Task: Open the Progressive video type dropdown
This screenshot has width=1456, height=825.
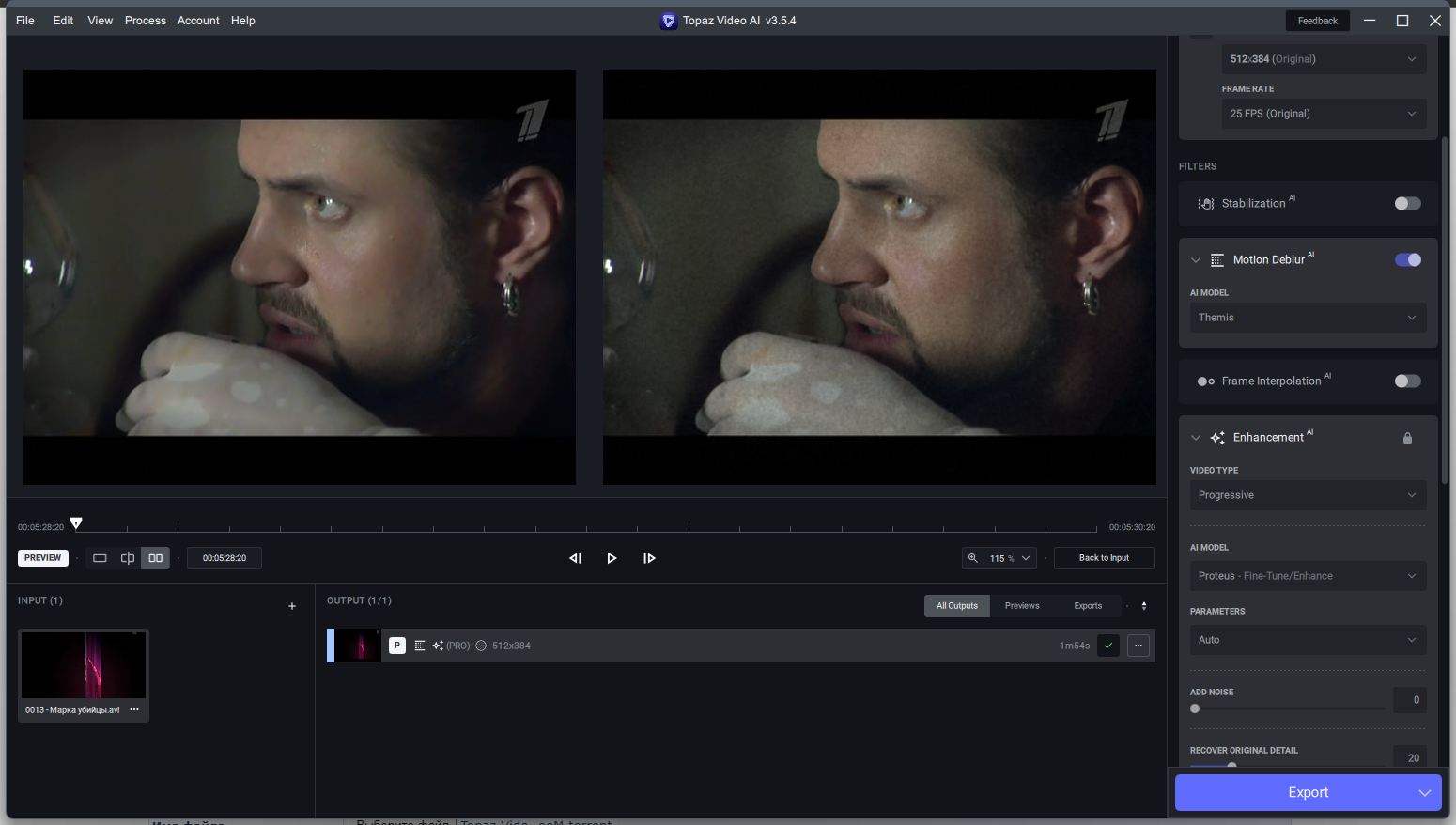Action: tap(1308, 495)
